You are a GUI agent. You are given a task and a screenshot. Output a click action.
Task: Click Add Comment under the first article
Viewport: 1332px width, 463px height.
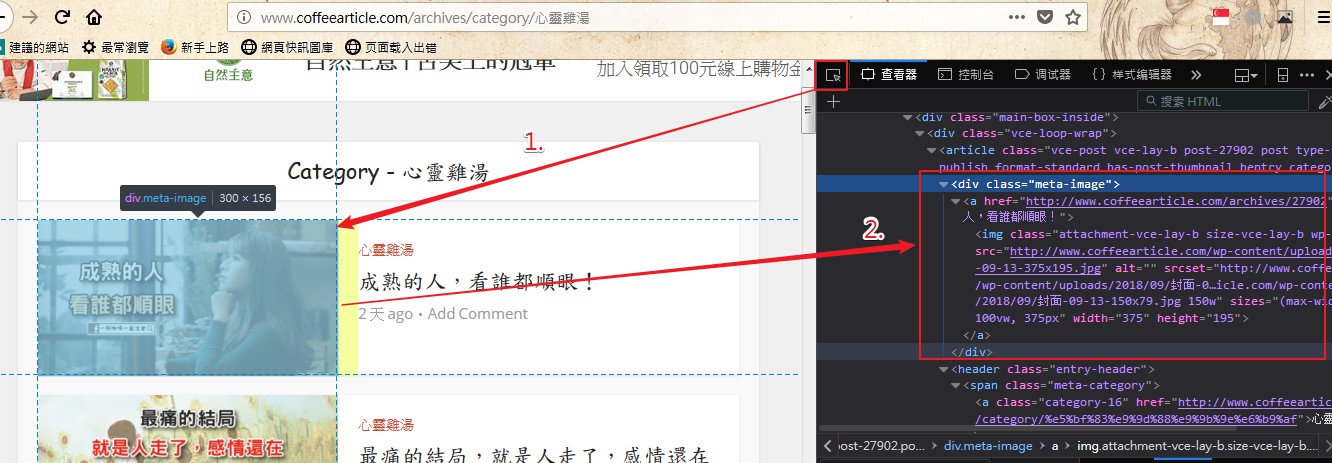[x=478, y=313]
